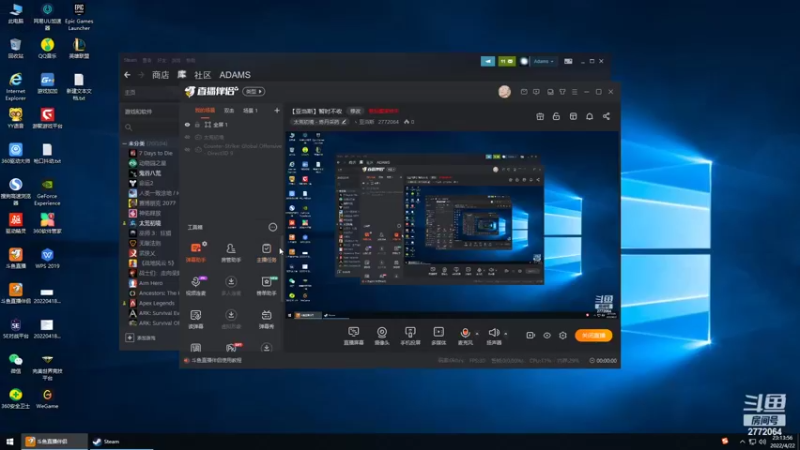800x450 pixels.
Task: Click the user avatar in the companion title bar
Action: pos(505,91)
